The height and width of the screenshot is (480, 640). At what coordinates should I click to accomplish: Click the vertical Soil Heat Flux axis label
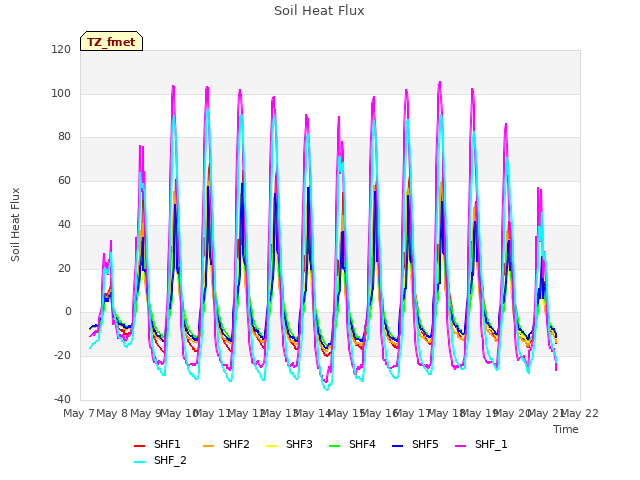(x=15, y=224)
